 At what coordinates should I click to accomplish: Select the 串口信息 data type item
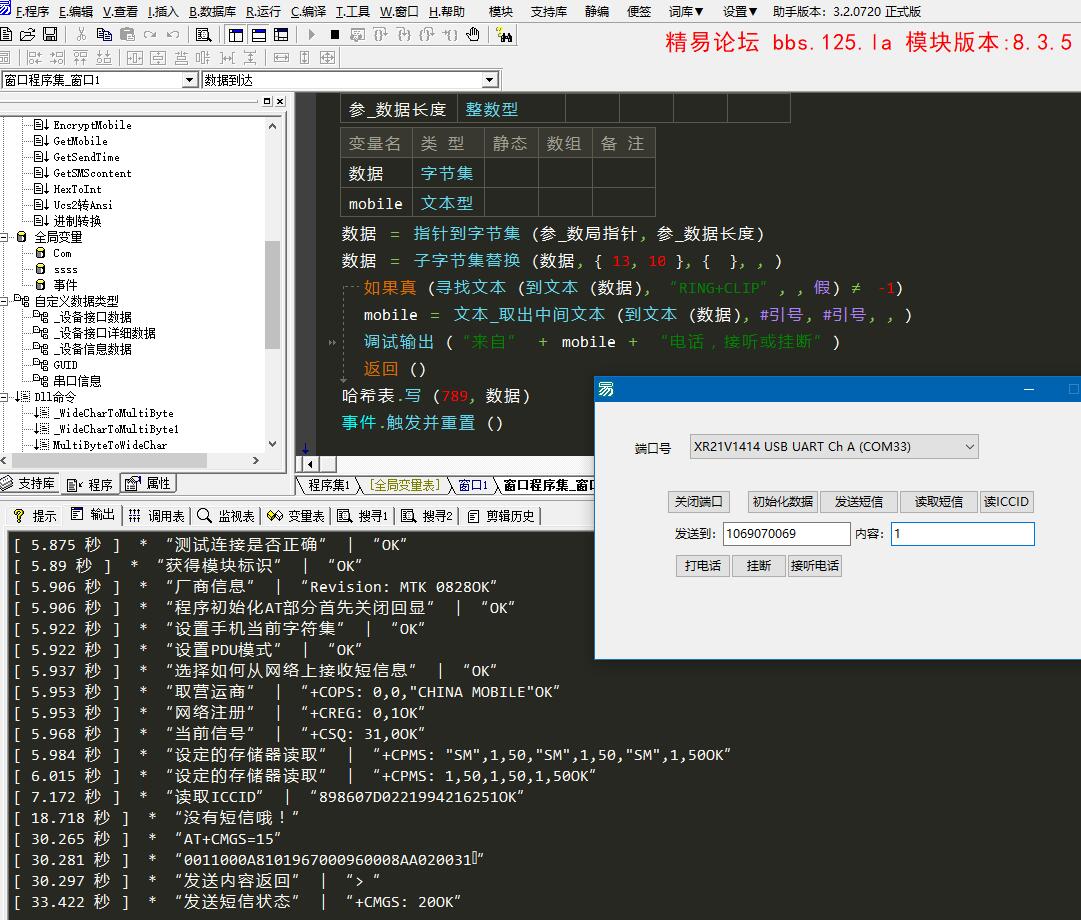click(x=77, y=381)
